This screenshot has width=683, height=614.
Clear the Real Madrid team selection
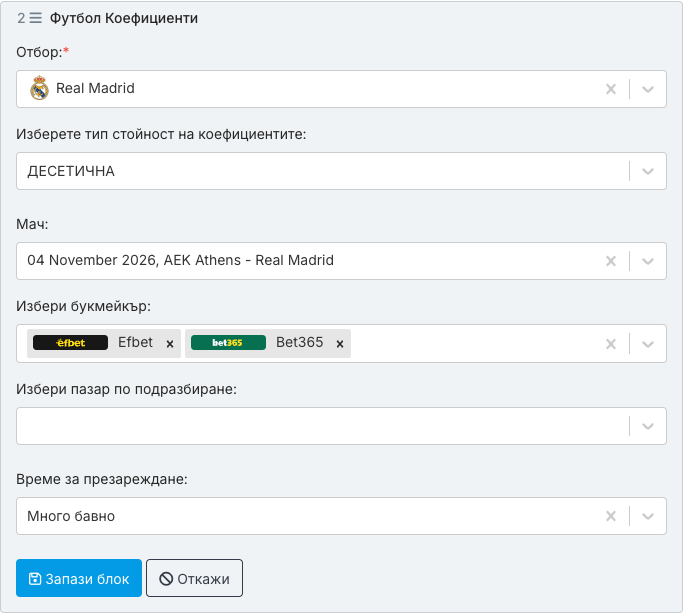(611, 89)
